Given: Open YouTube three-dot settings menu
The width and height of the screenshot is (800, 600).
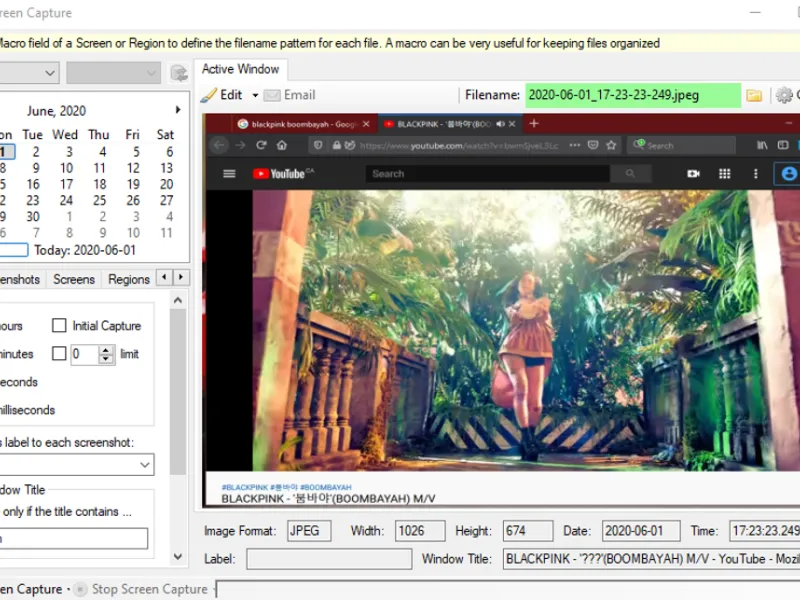Looking at the screenshot, I should pos(756,174).
